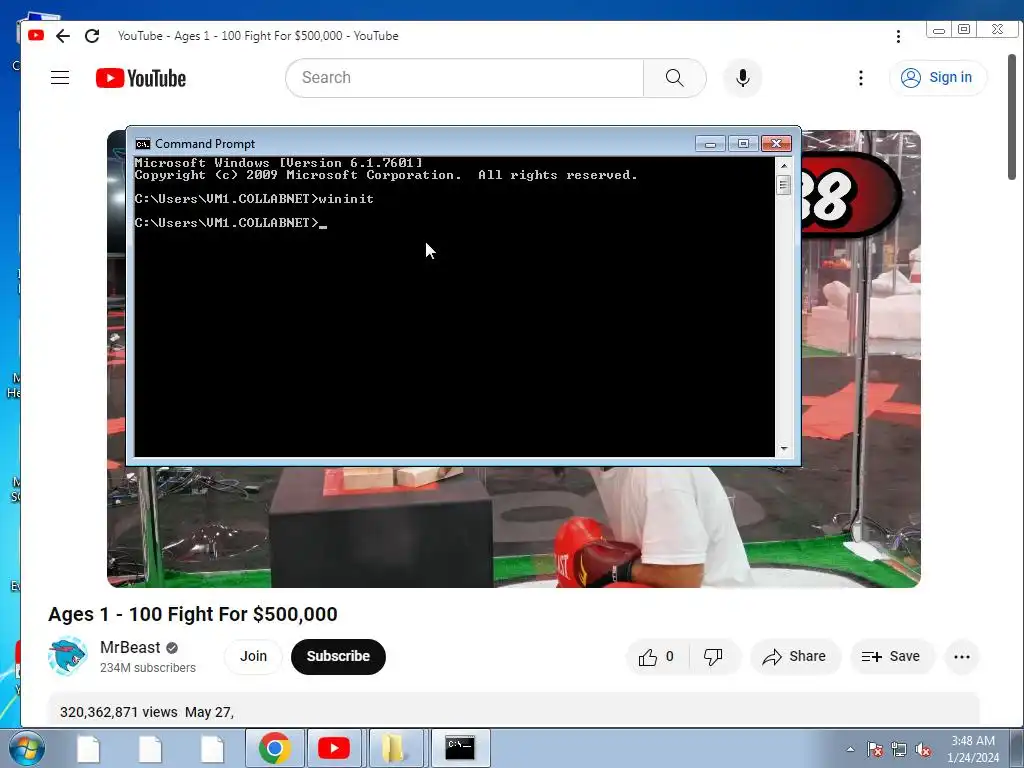Open Chrome from the taskbar
Screen dimensions: 1024x768
point(275,748)
